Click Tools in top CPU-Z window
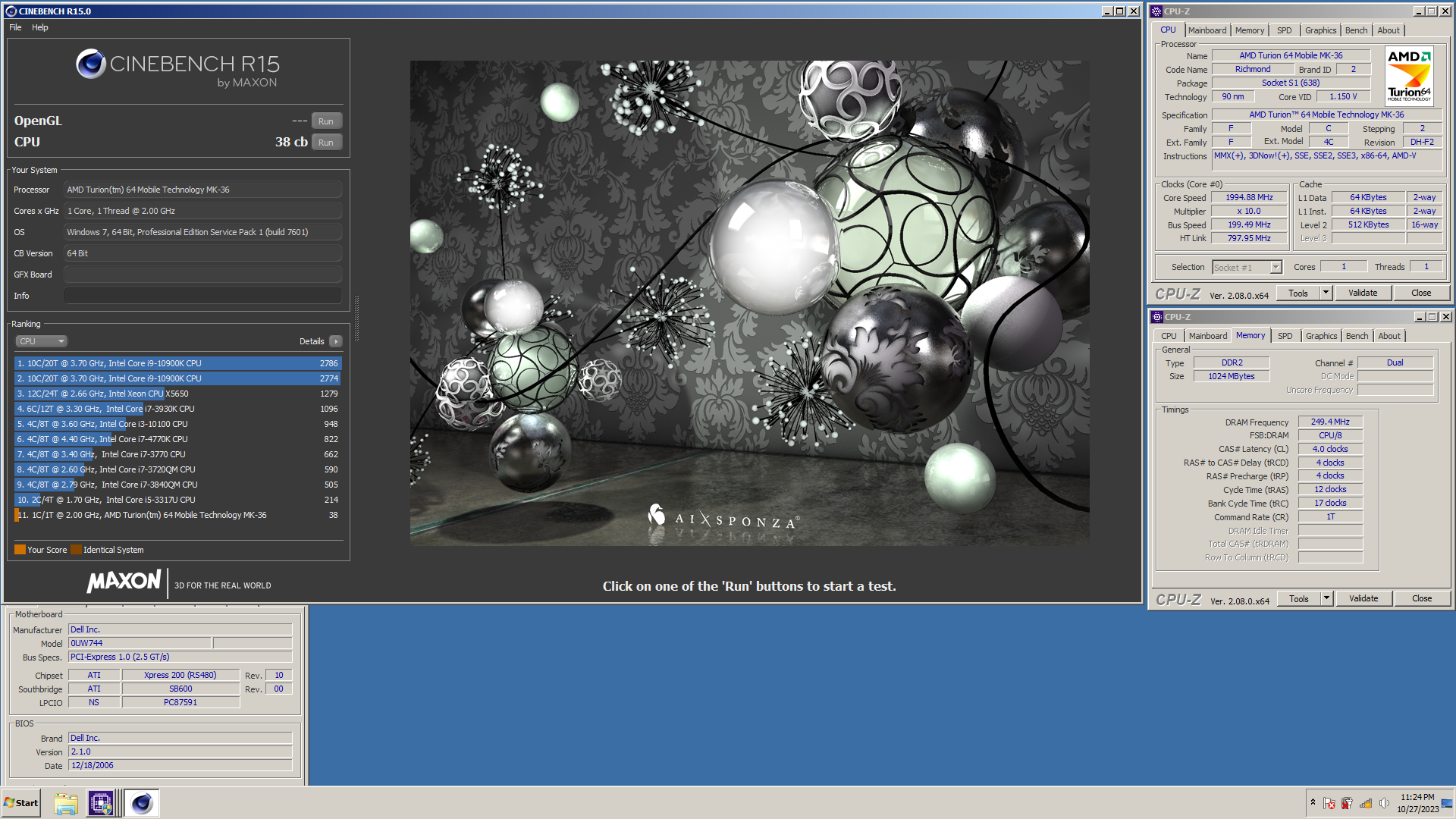 tap(1298, 293)
